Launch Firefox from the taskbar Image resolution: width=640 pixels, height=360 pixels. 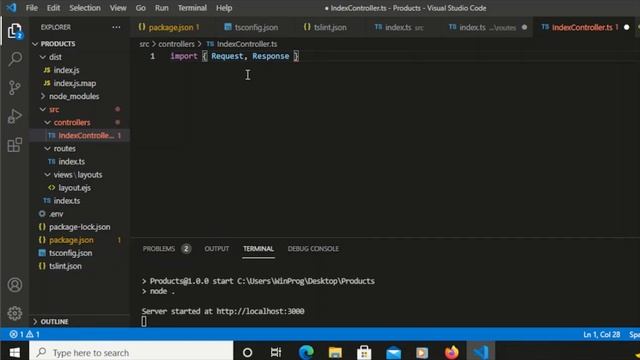click(x=451, y=352)
